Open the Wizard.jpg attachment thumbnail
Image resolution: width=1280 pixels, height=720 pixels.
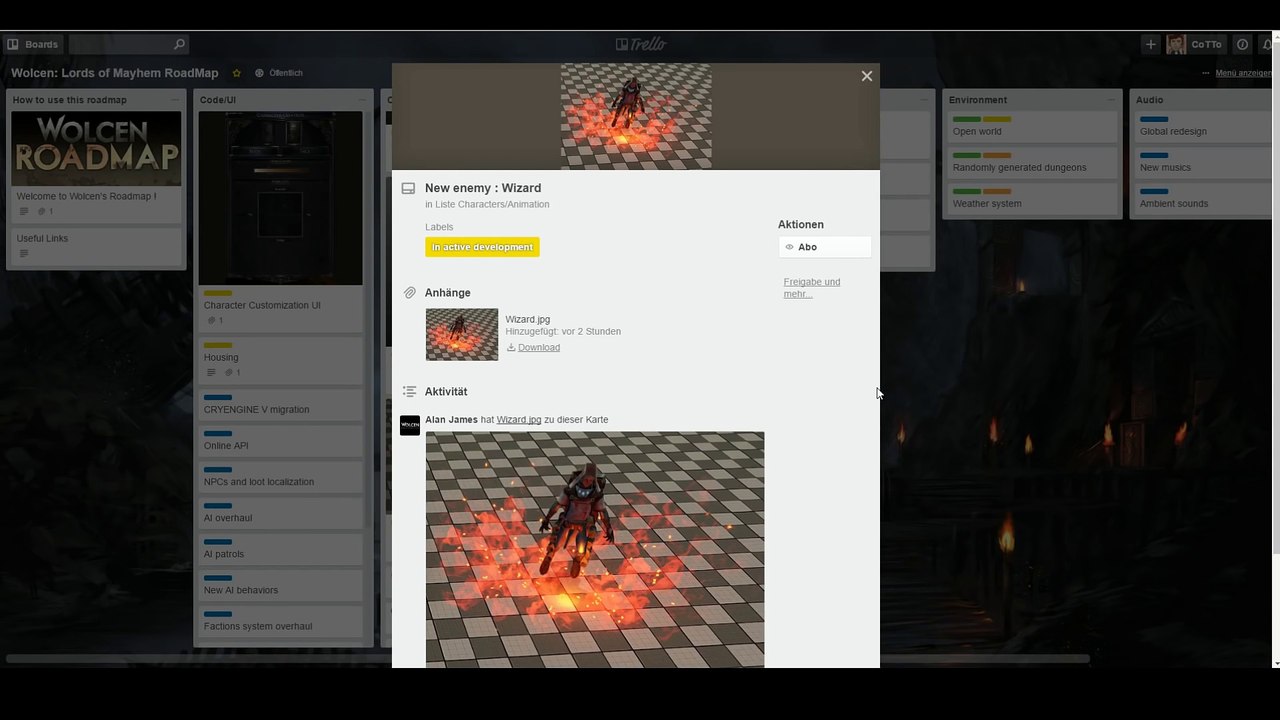462,334
